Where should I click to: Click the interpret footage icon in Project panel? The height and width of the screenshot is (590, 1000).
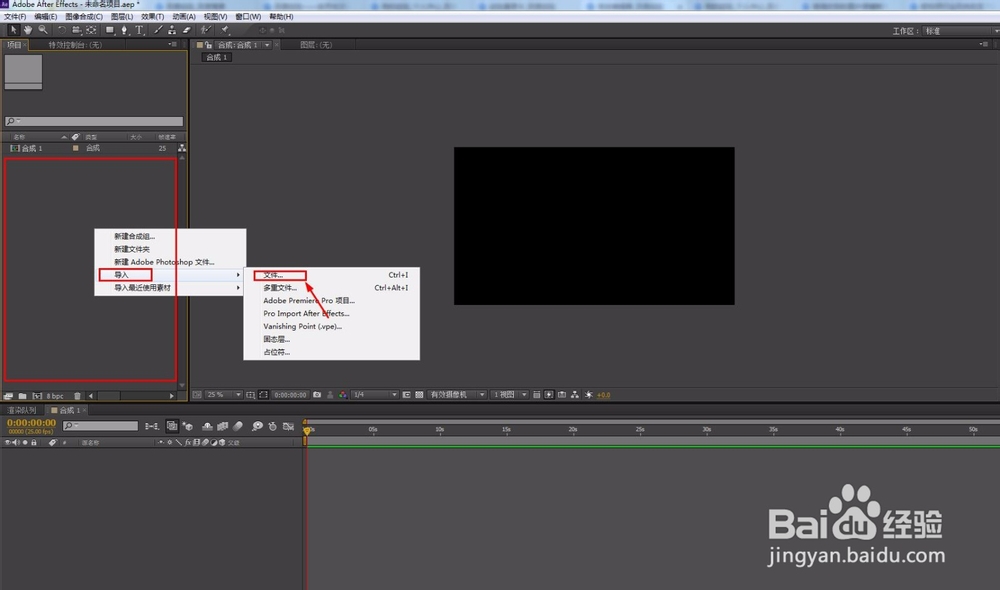coord(8,396)
